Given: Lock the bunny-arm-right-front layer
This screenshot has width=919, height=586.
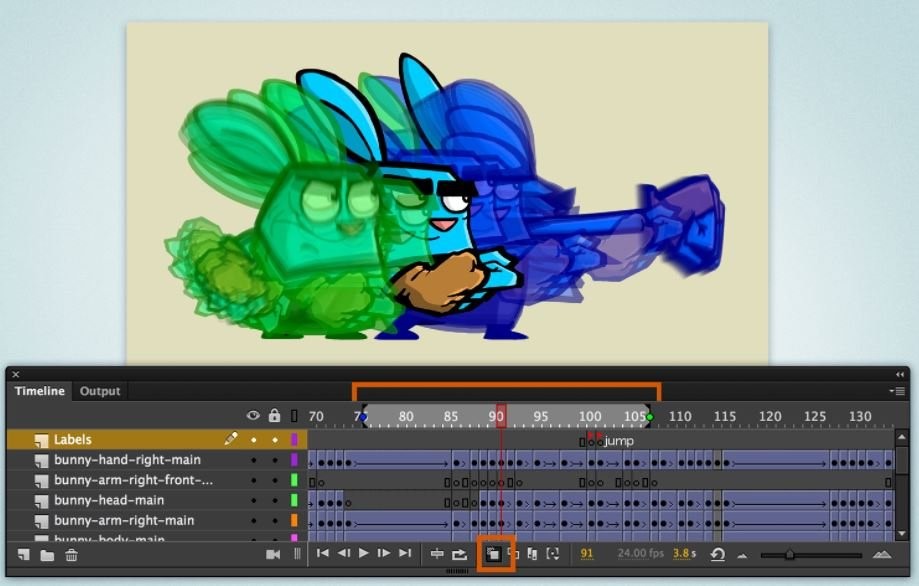Looking at the screenshot, I should (275, 481).
